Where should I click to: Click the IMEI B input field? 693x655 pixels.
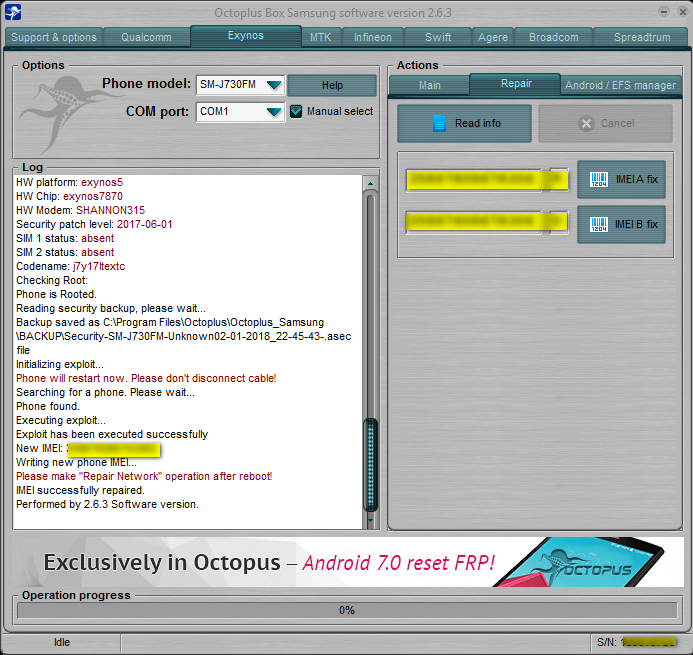pyautogui.click(x=474, y=222)
